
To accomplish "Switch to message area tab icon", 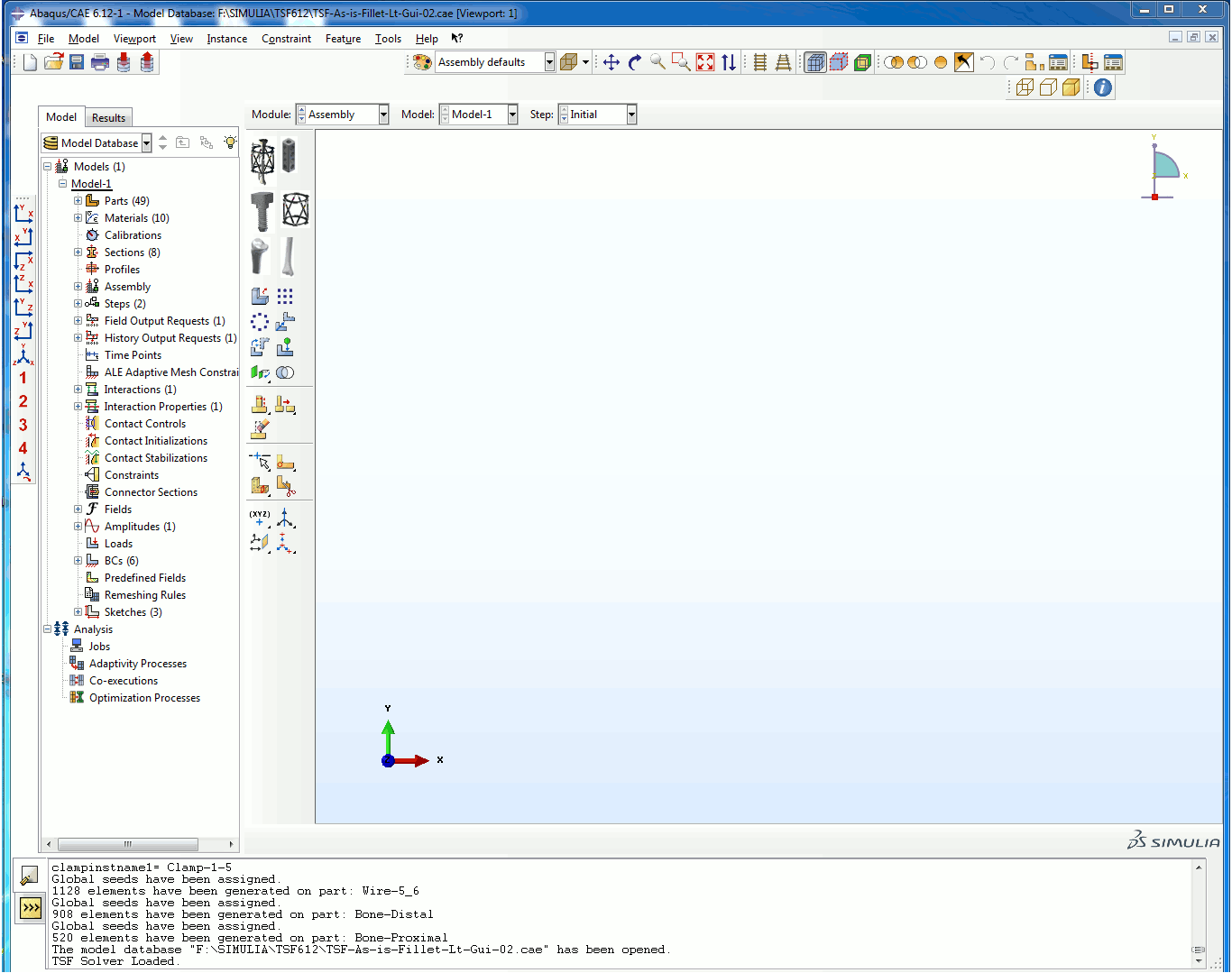I will pyautogui.click(x=30, y=876).
